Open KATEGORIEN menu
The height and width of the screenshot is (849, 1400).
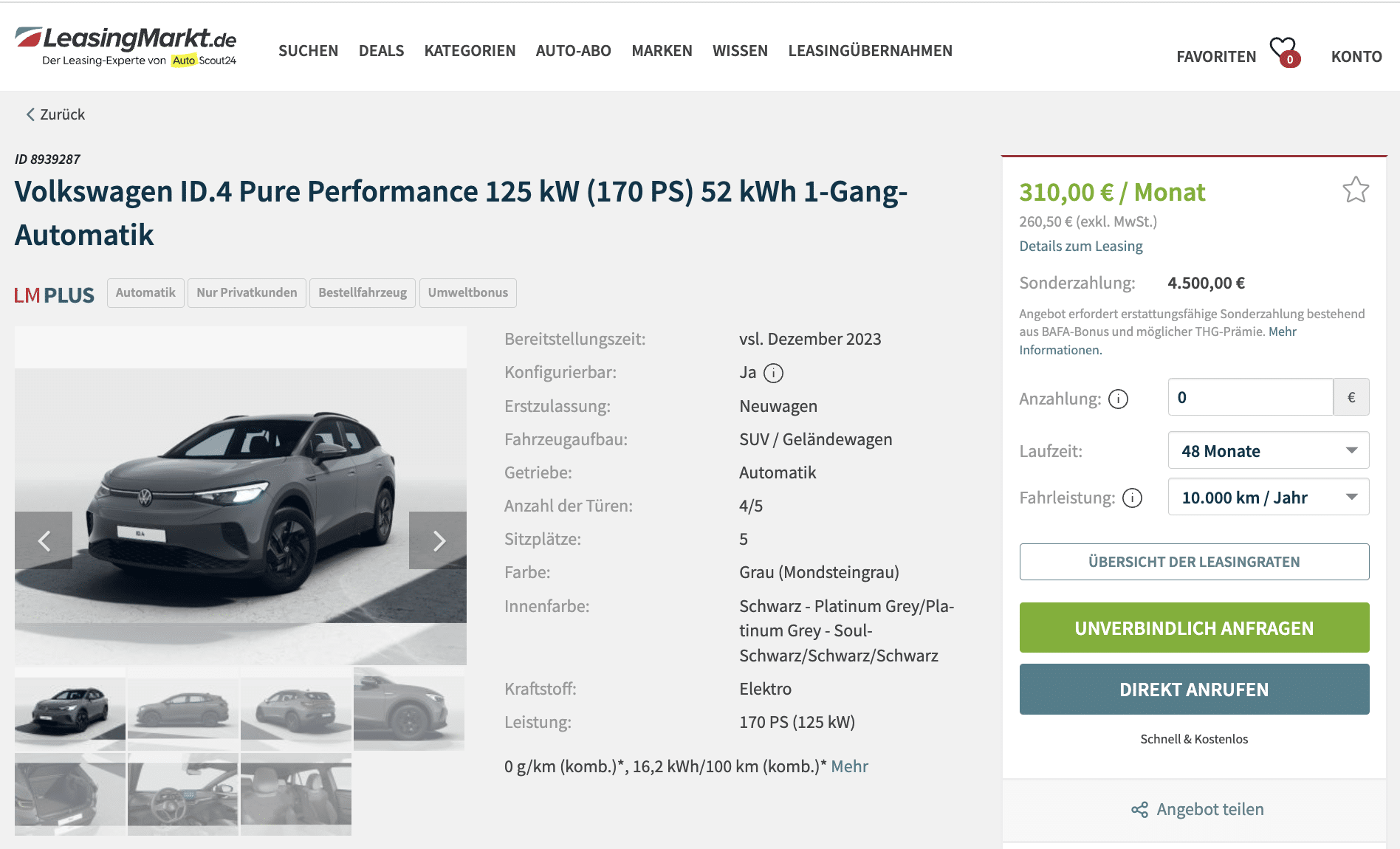click(470, 51)
